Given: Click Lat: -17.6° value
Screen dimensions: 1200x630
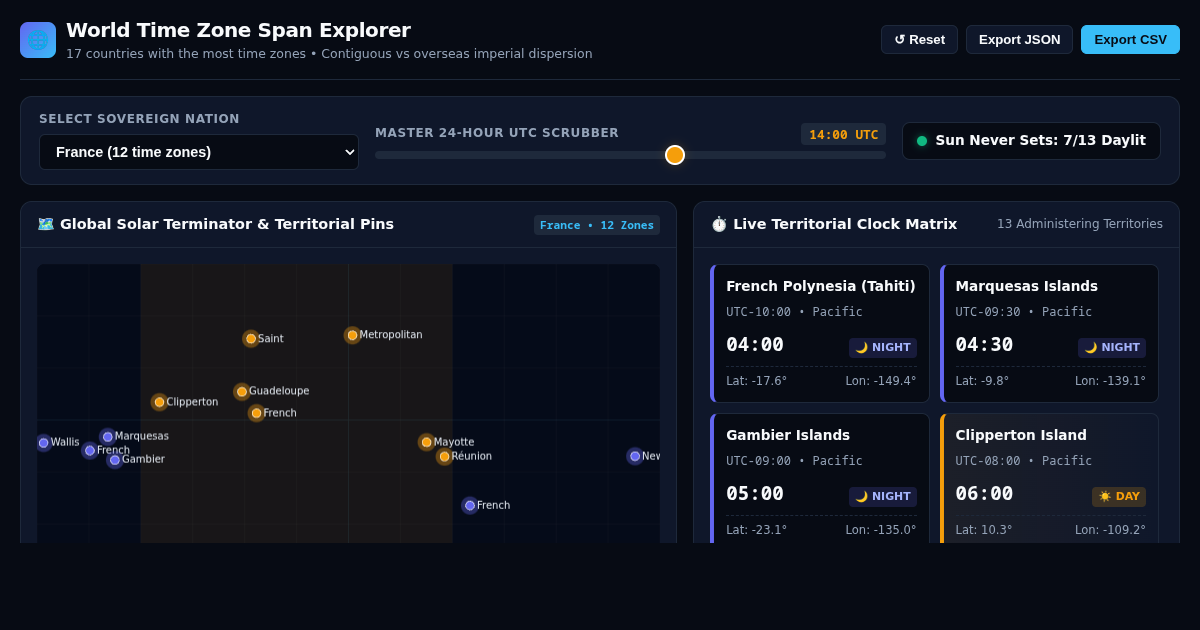Looking at the screenshot, I should (756, 381).
